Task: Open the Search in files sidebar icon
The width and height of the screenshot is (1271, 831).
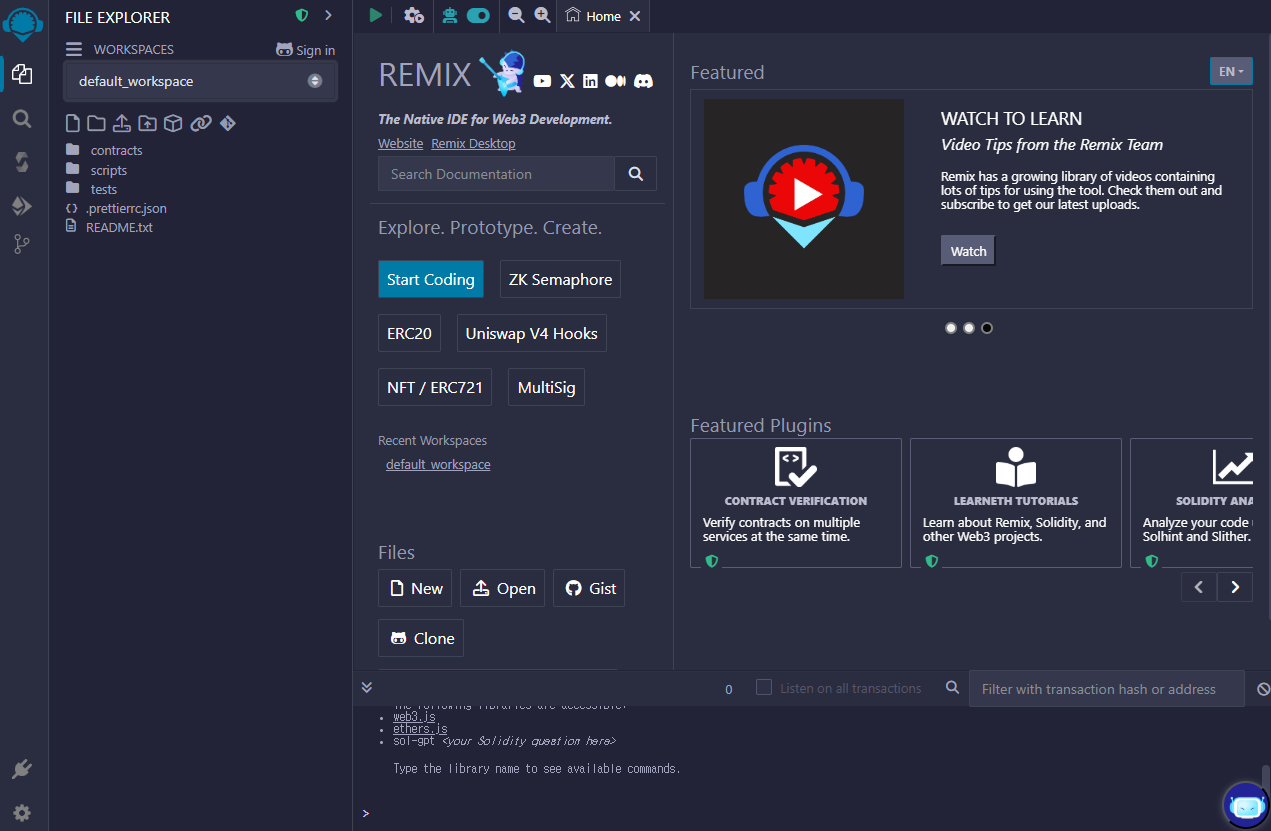Action: click(22, 118)
